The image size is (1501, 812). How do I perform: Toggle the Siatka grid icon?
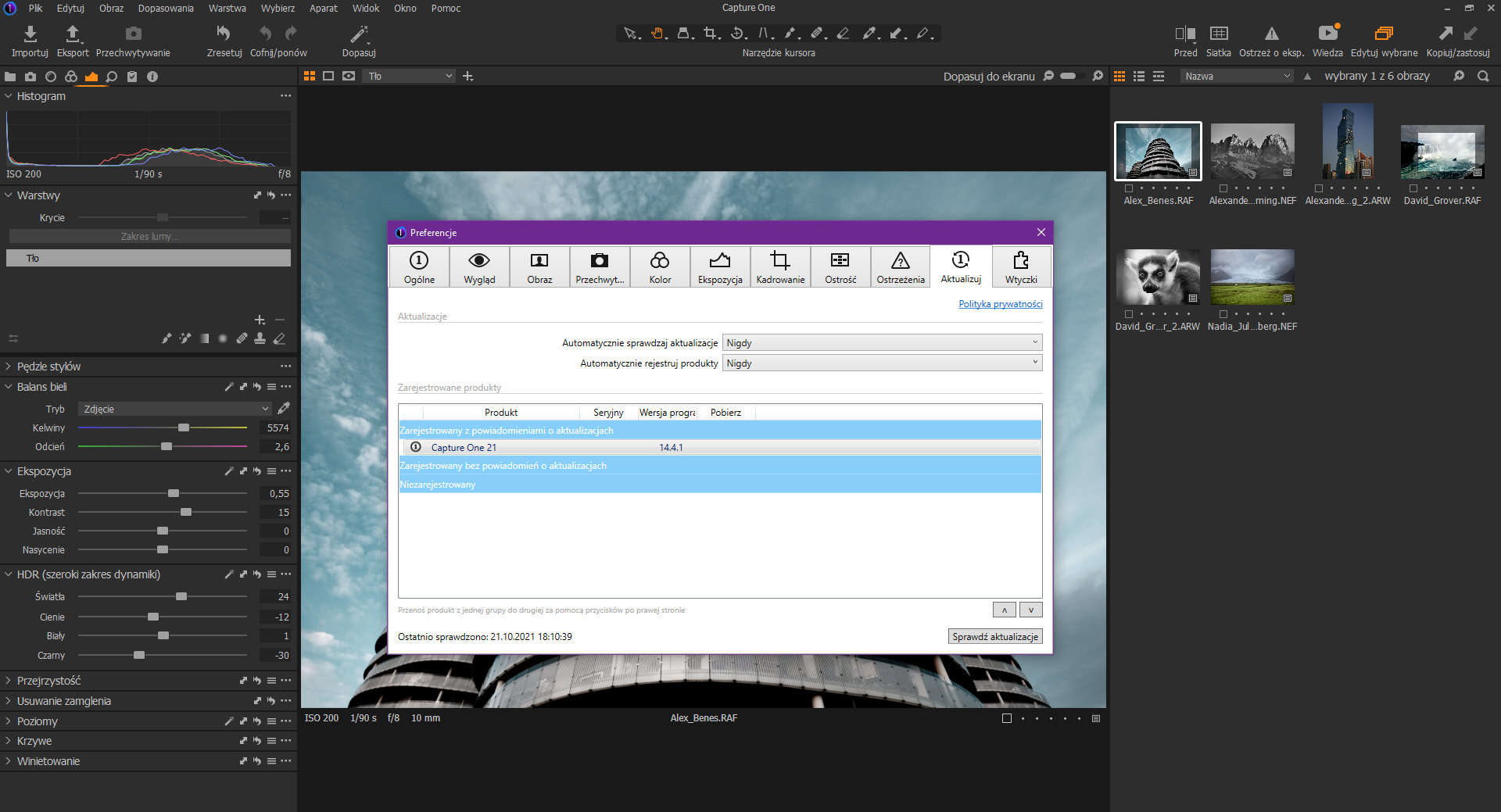(1219, 34)
